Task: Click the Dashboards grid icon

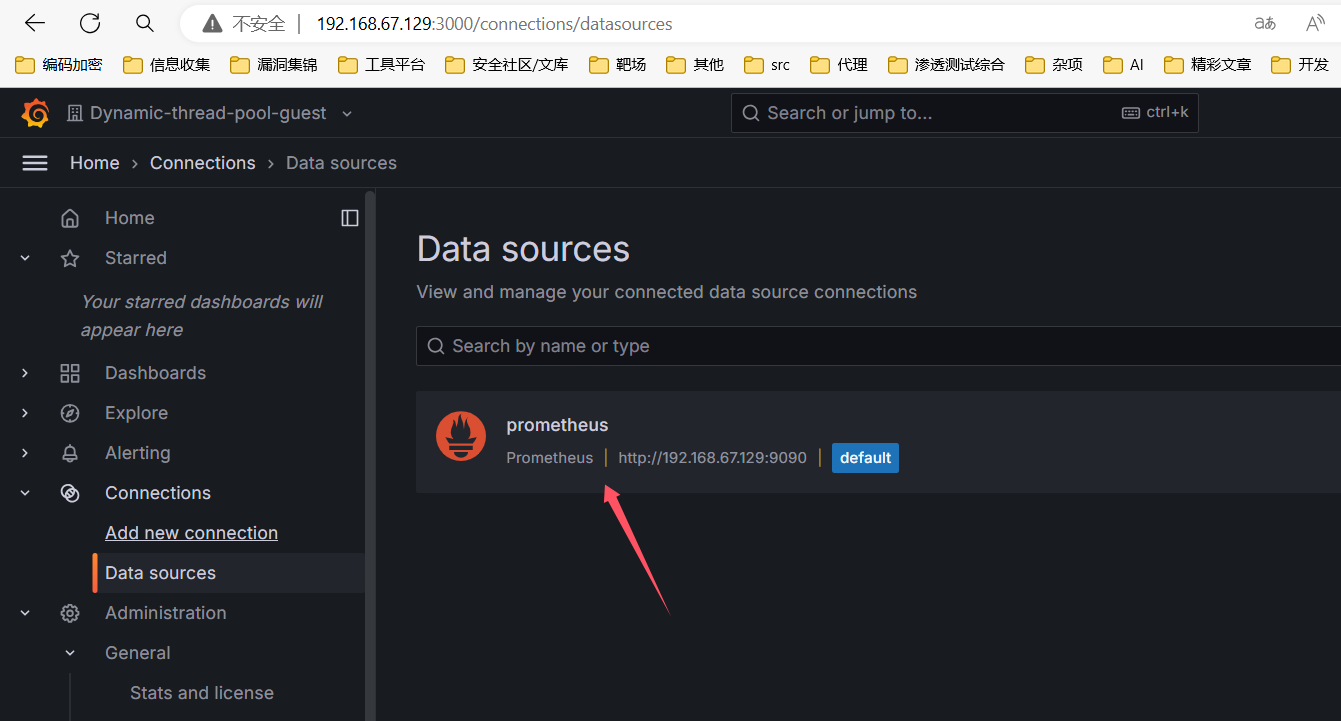Action: [x=70, y=373]
